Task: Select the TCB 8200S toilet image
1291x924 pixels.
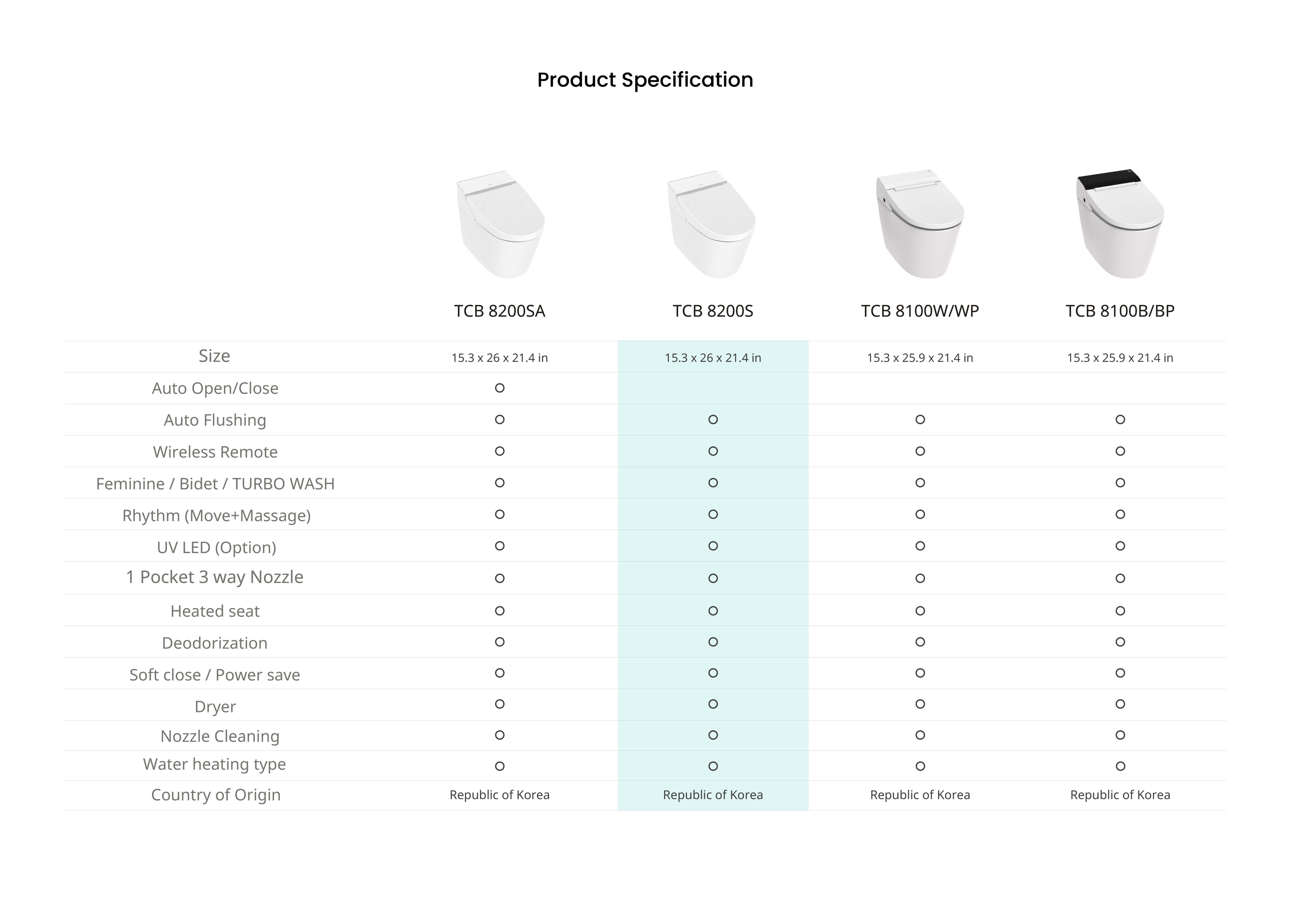Action: tap(711, 224)
